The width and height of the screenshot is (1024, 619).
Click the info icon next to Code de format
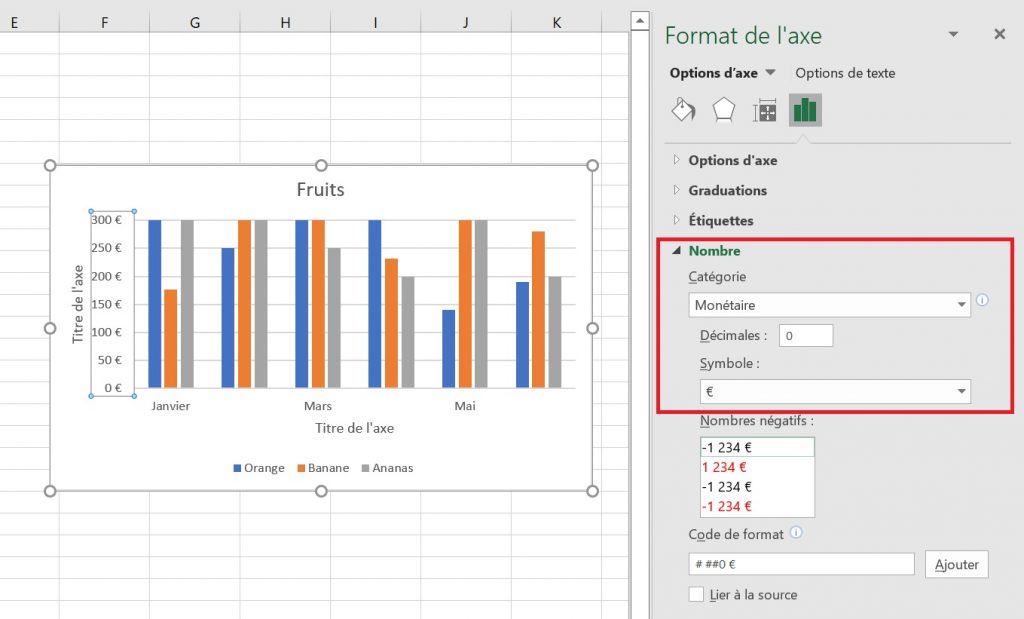pos(794,534)
